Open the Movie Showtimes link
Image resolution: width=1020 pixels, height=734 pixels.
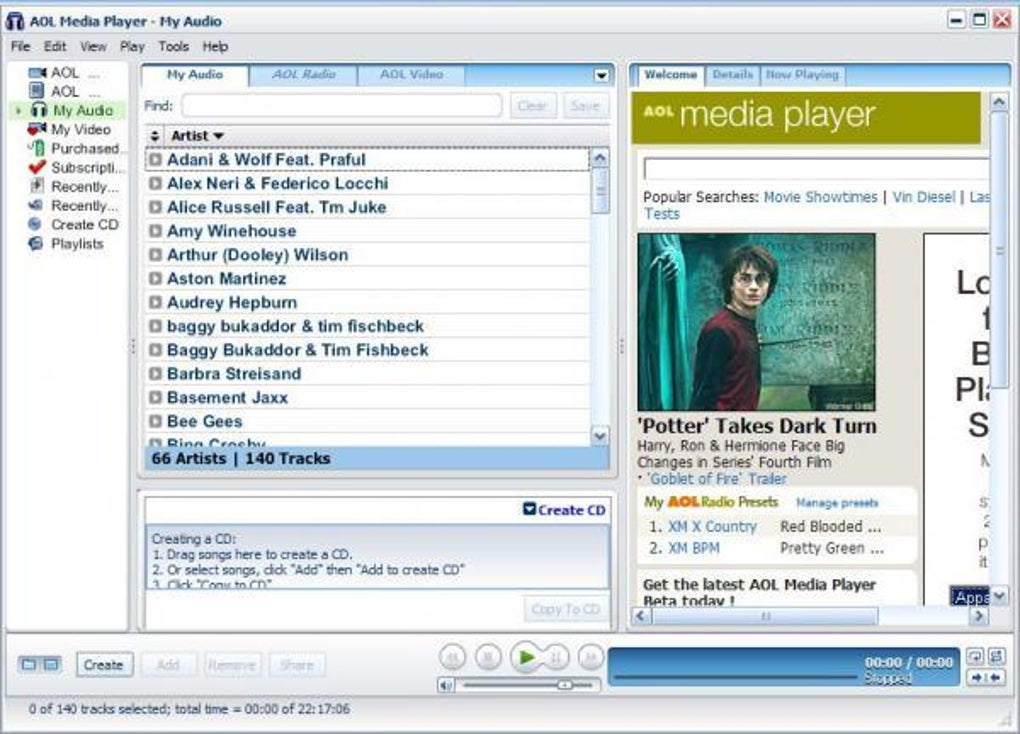(820, 197)
